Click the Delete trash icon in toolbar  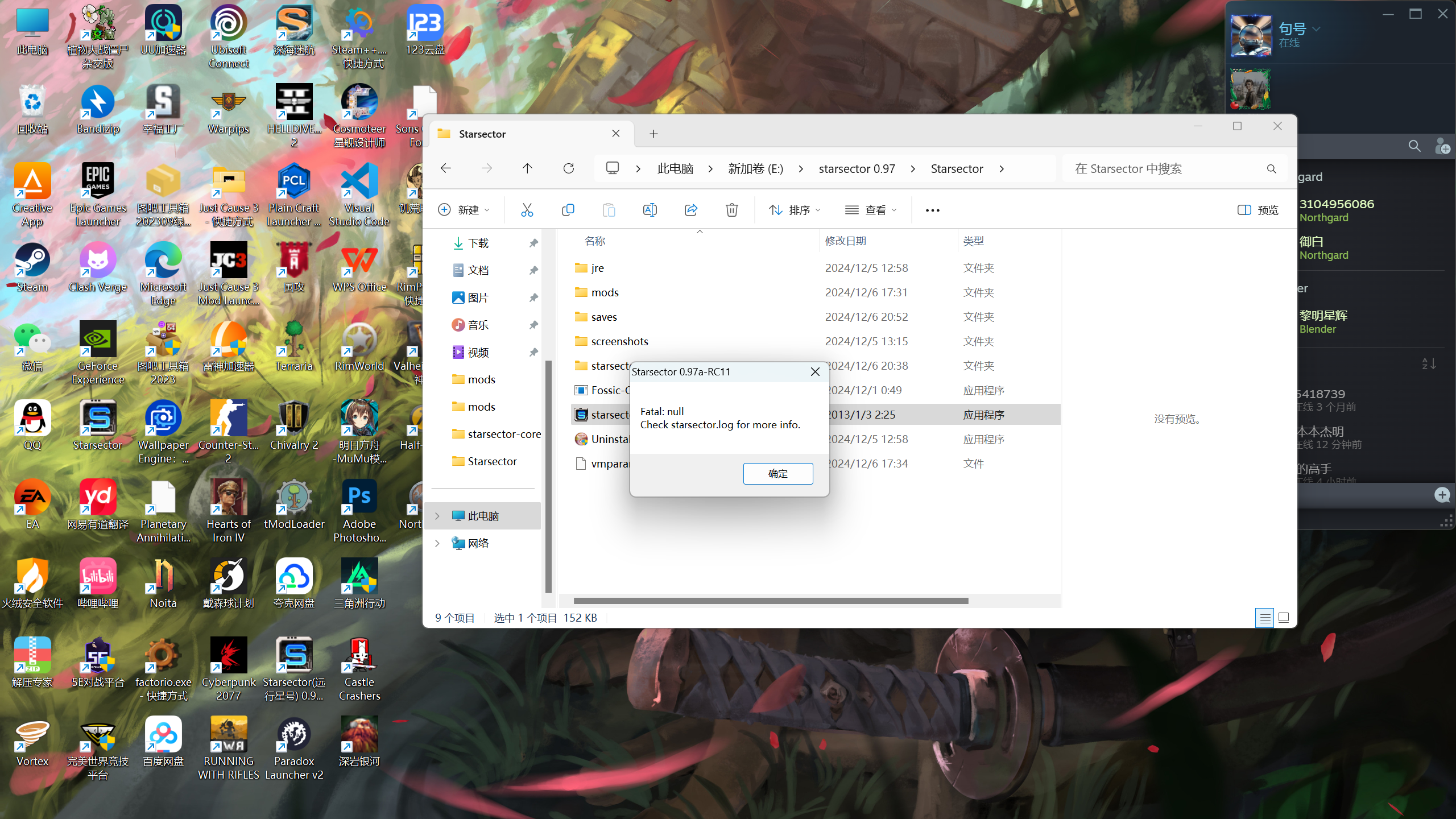pos(731,210)
